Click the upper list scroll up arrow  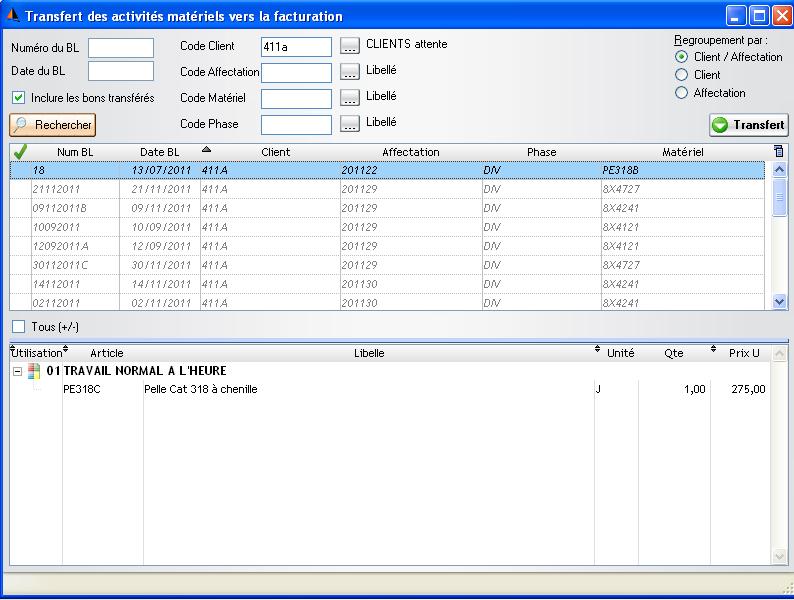779,170
